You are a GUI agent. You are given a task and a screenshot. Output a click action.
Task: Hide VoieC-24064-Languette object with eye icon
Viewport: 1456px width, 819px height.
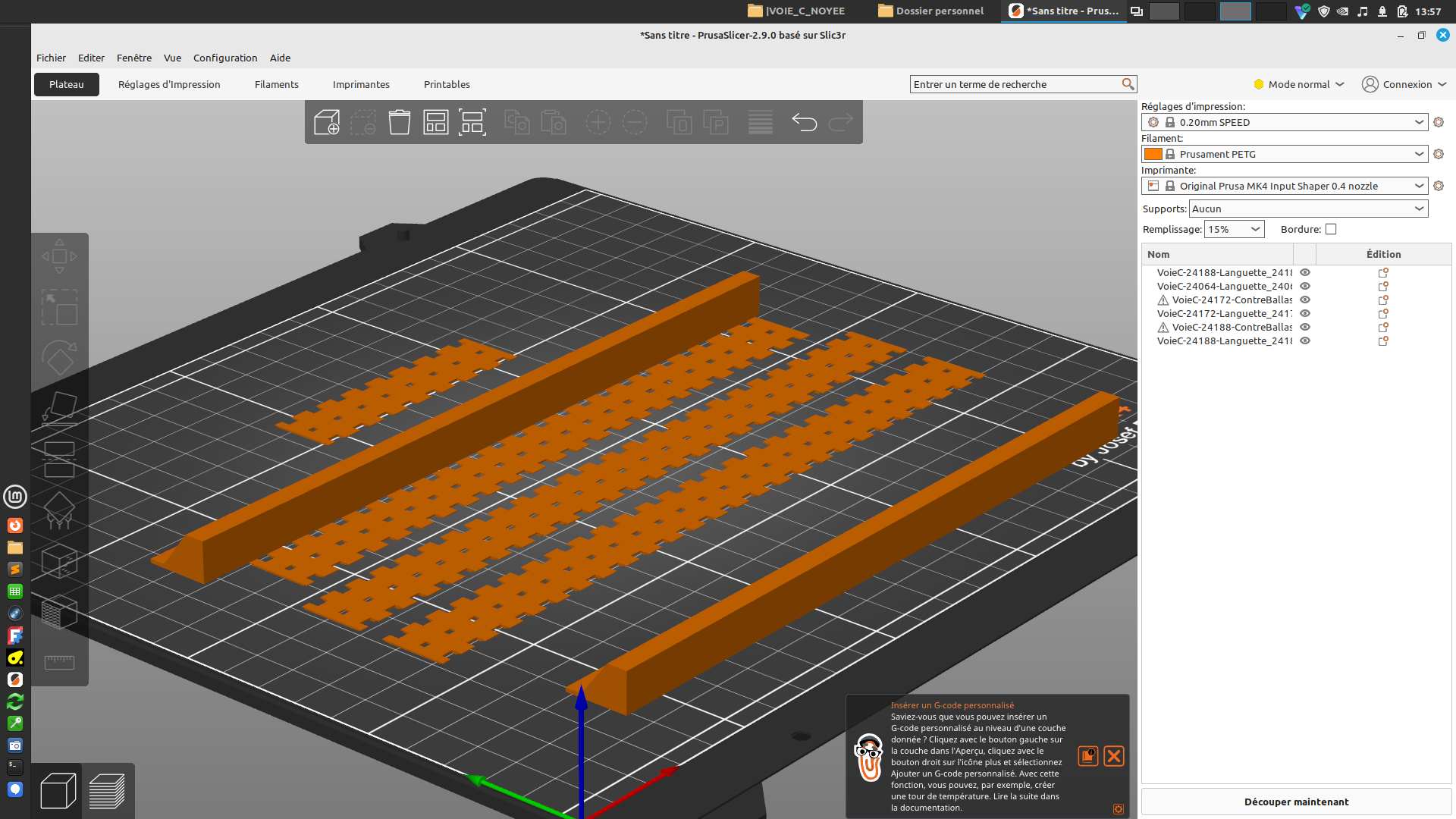1305,287
